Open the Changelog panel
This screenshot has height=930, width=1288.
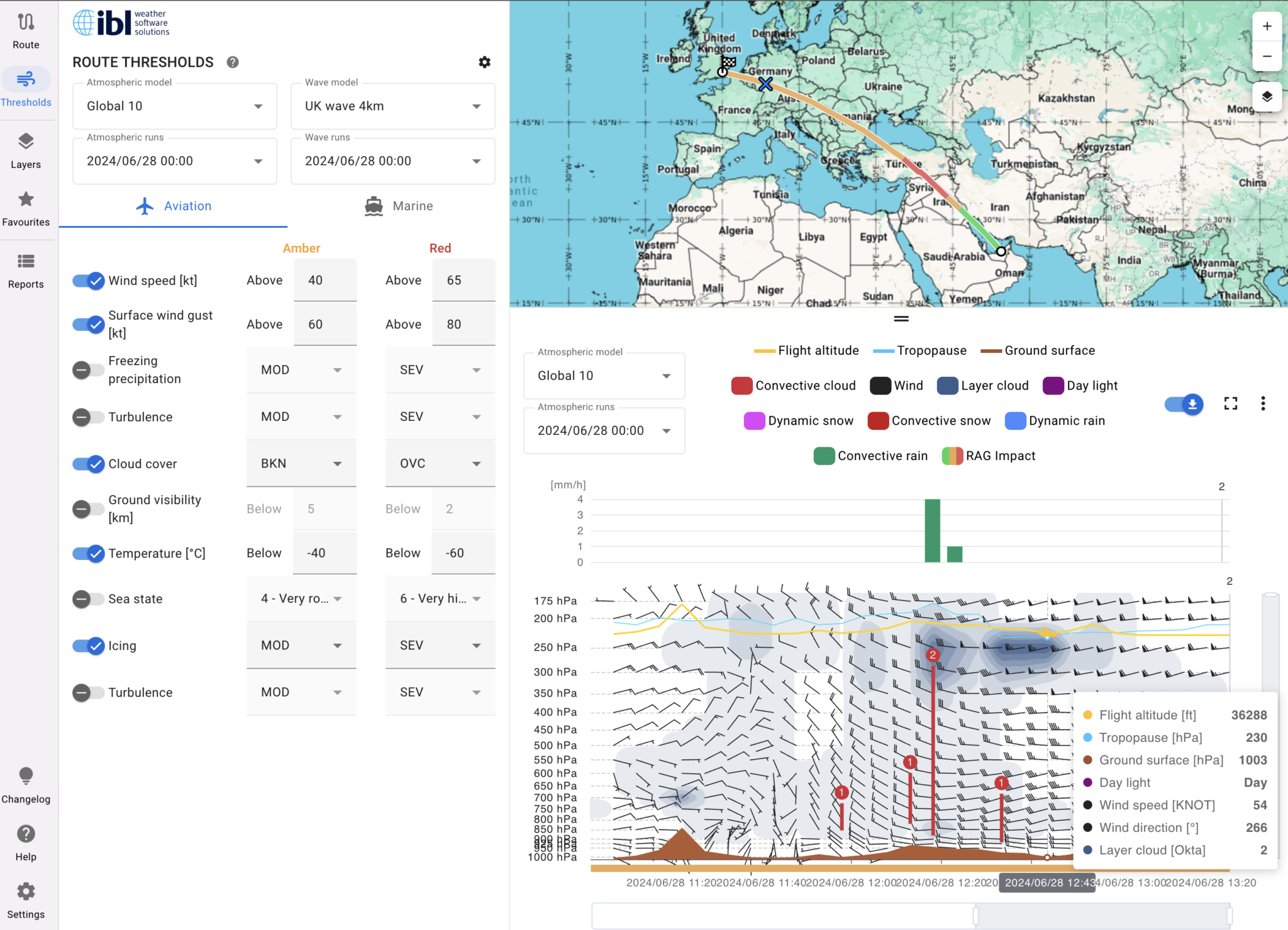coord(26,782)
